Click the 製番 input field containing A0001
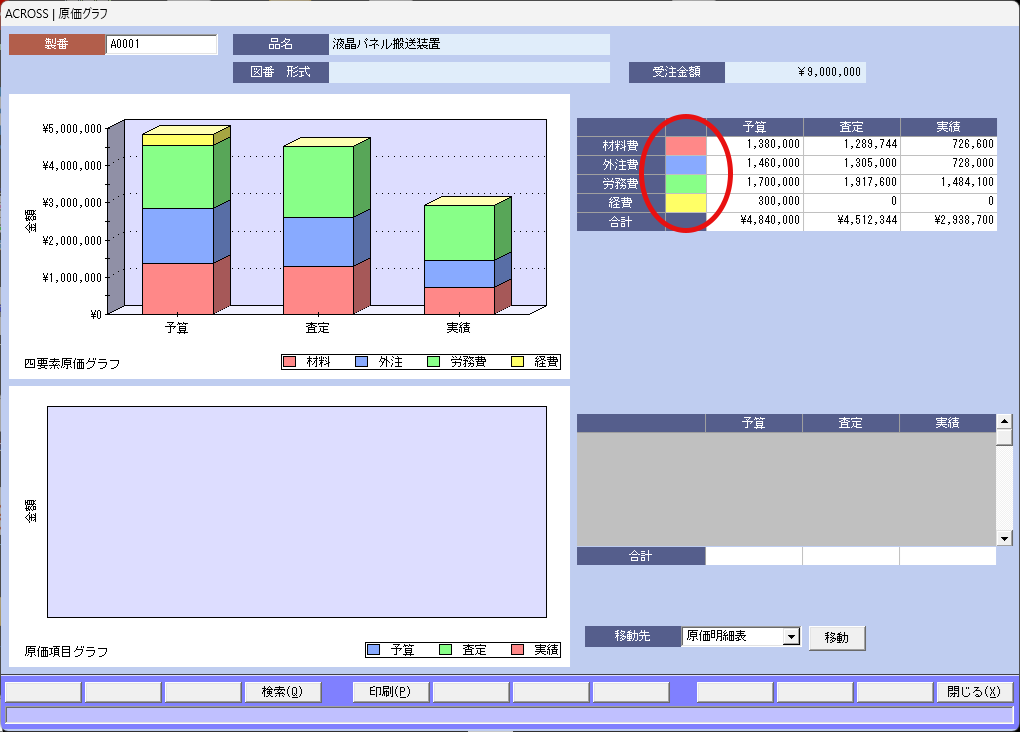 tap(161, 45)
